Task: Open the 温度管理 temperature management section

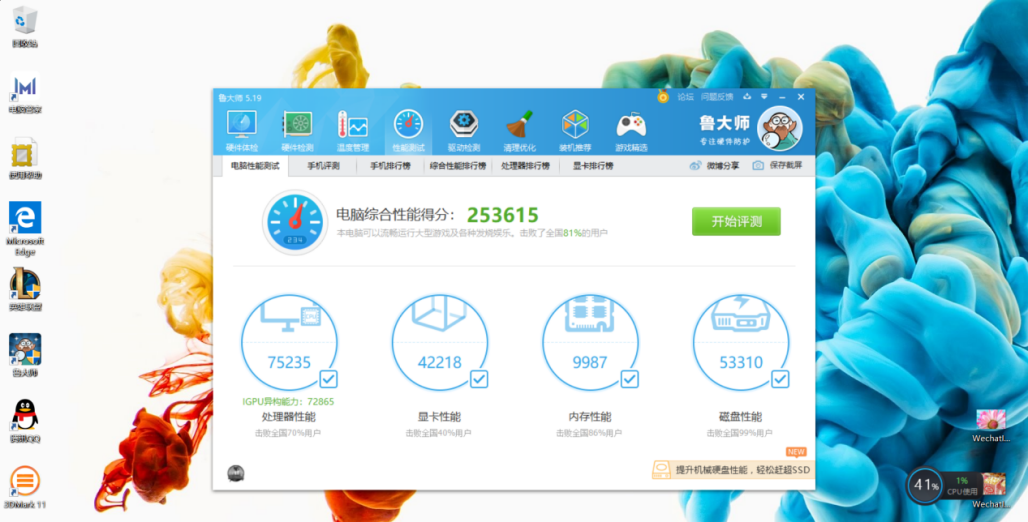Action: tap(352, 129)
